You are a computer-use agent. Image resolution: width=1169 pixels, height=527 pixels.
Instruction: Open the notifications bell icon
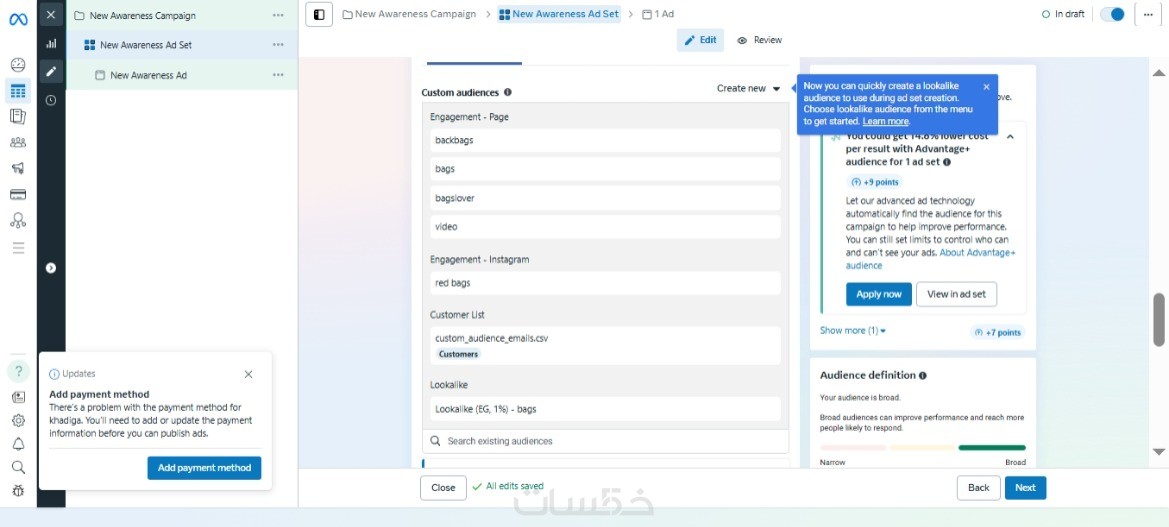19,444
